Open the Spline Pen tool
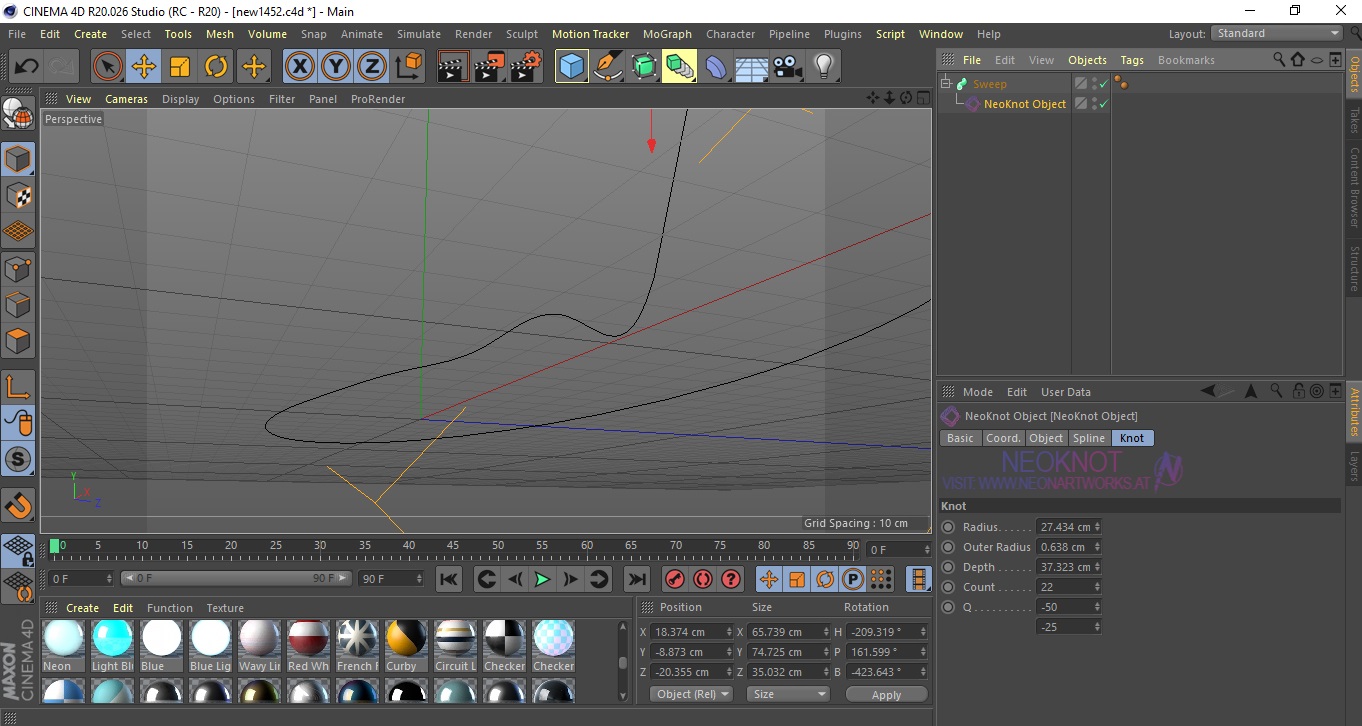1362x726 pixels. (x=608, y=67)
